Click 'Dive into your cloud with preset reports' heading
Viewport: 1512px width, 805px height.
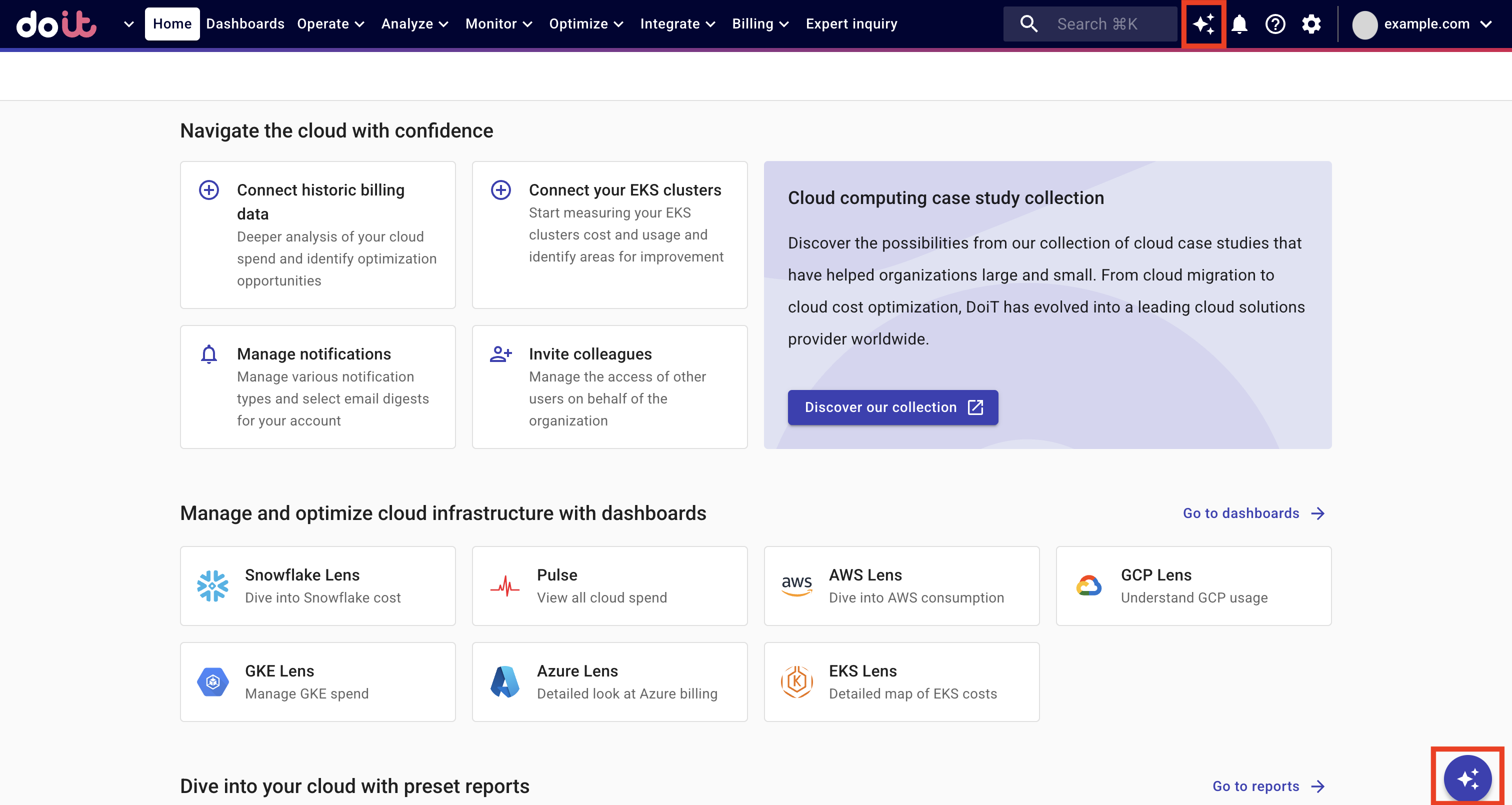click(354, 786)
